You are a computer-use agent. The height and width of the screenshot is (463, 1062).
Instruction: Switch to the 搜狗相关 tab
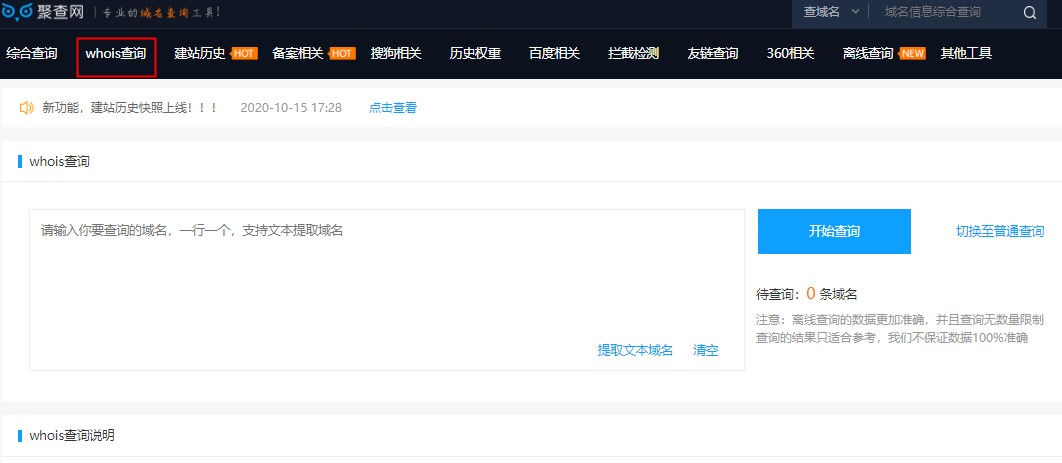[396, 53]
